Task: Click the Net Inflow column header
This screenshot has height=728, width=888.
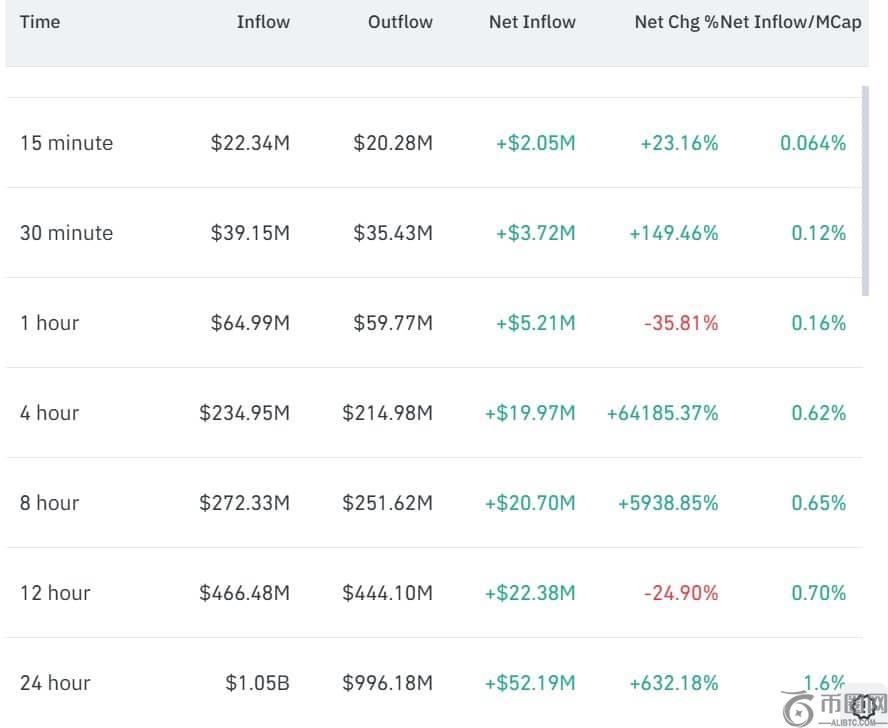Action: (532, 22)
